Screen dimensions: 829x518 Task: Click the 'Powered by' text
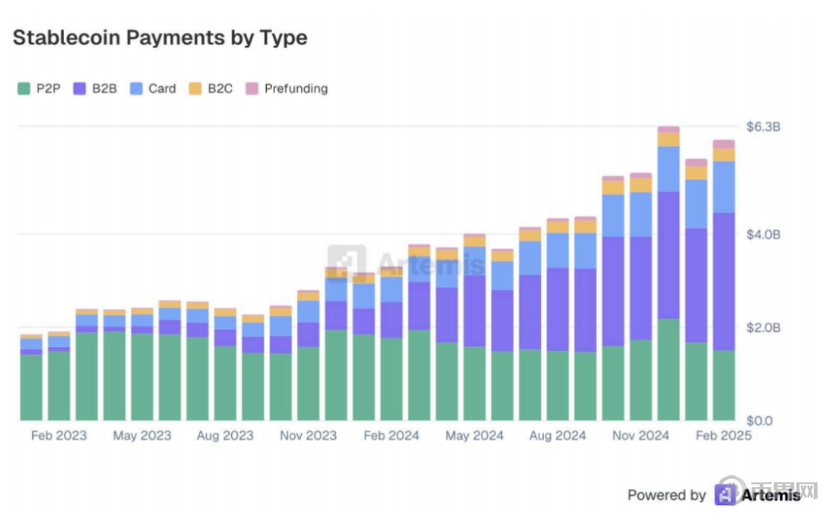(666, 495)
